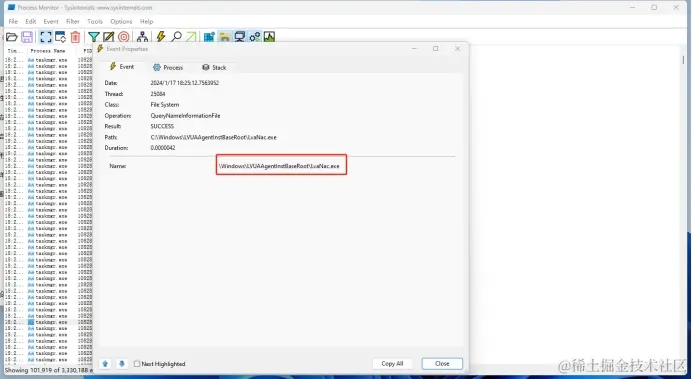Open the File menu
The image size is (692, 379).
[x=13, y=21]
